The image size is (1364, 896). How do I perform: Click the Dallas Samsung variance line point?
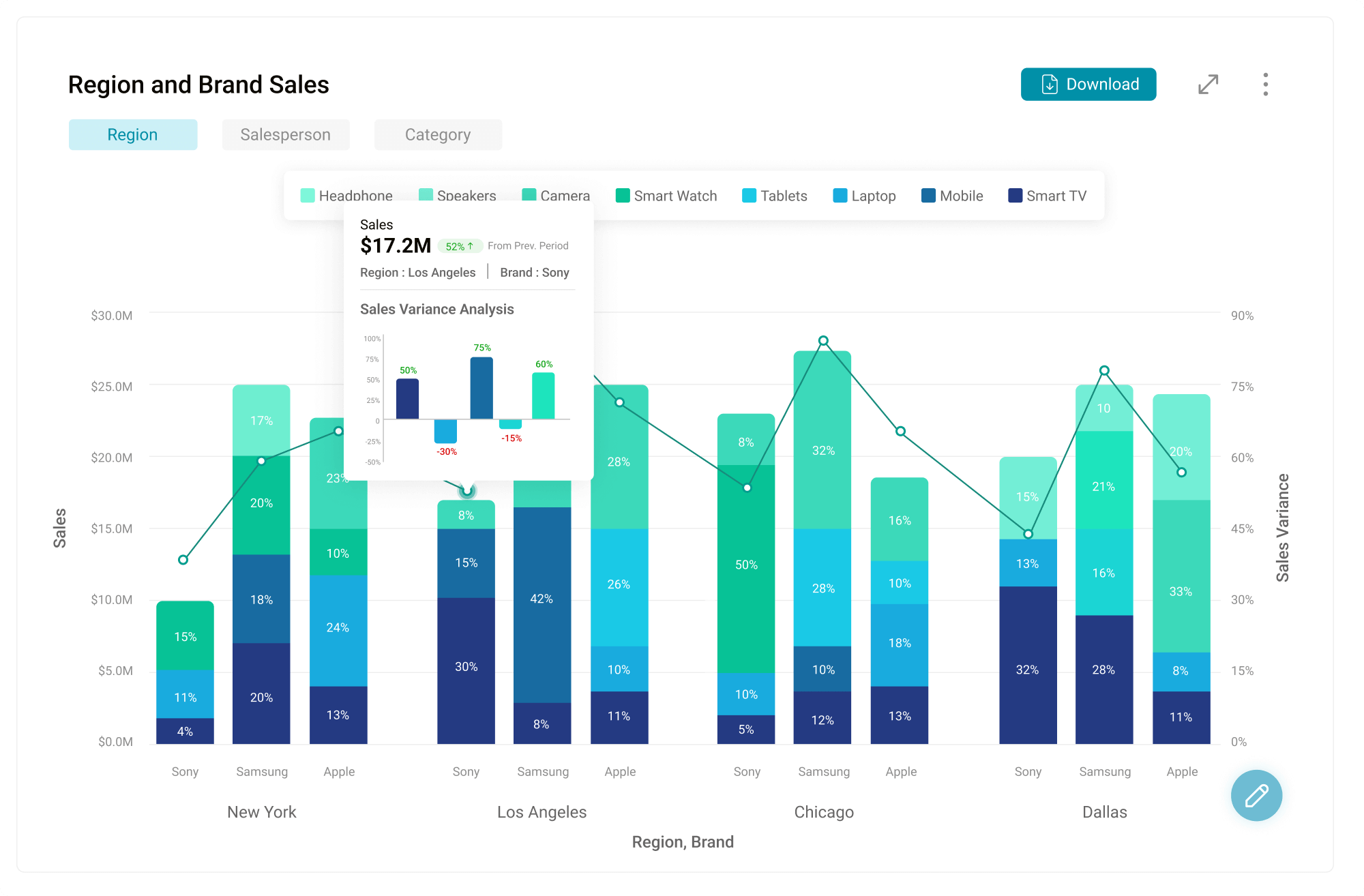pos(1104,370)
